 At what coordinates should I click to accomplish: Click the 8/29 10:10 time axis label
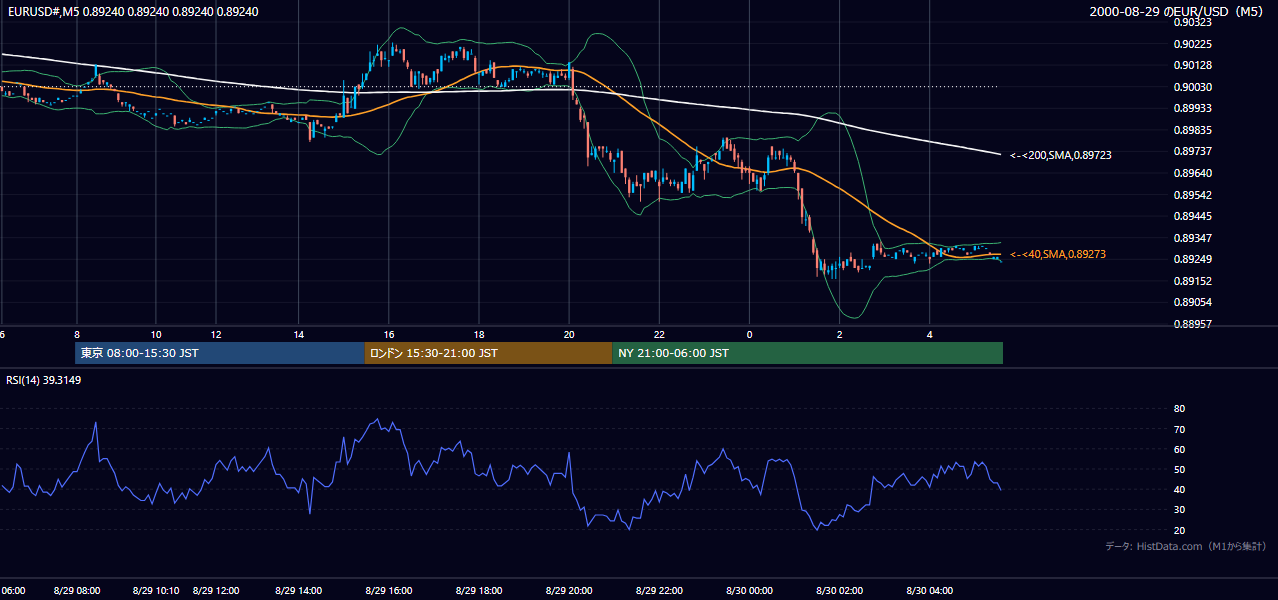pyautogui.click(x=156, y=591)
